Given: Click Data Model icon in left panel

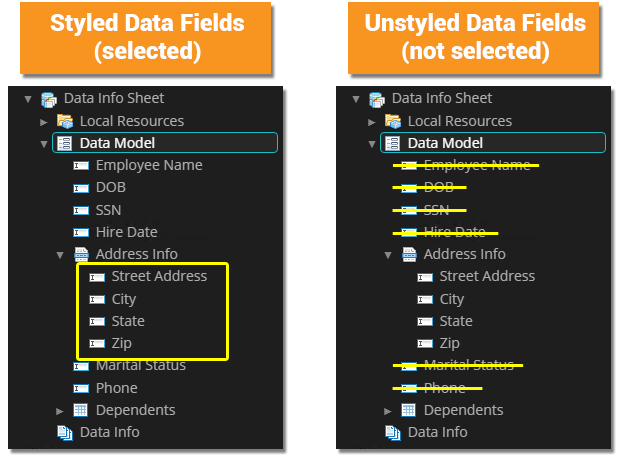Looking at the screenshot, I should click(64, 143).
